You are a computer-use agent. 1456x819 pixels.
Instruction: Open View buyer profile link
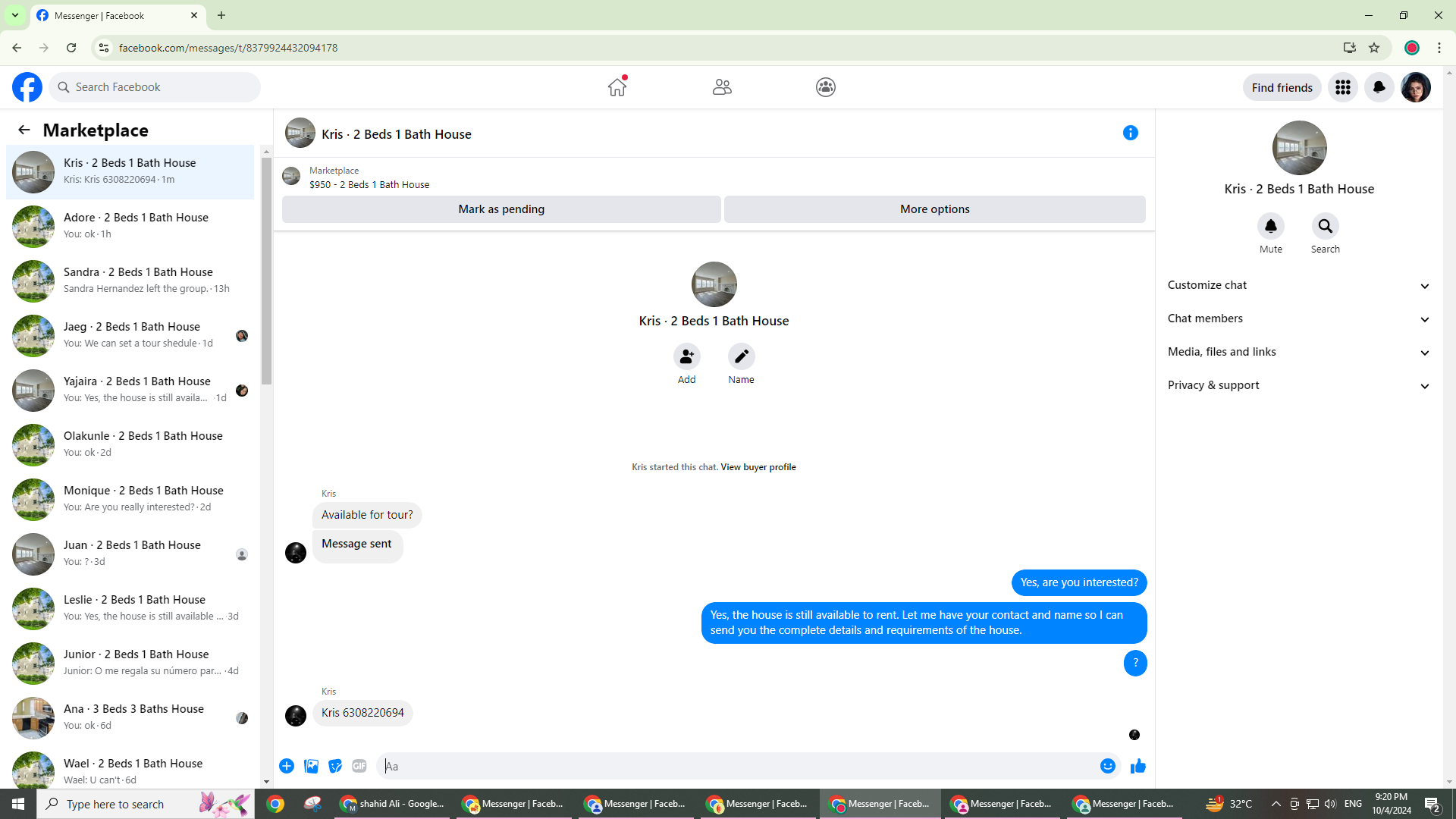(x=758, y=467)
